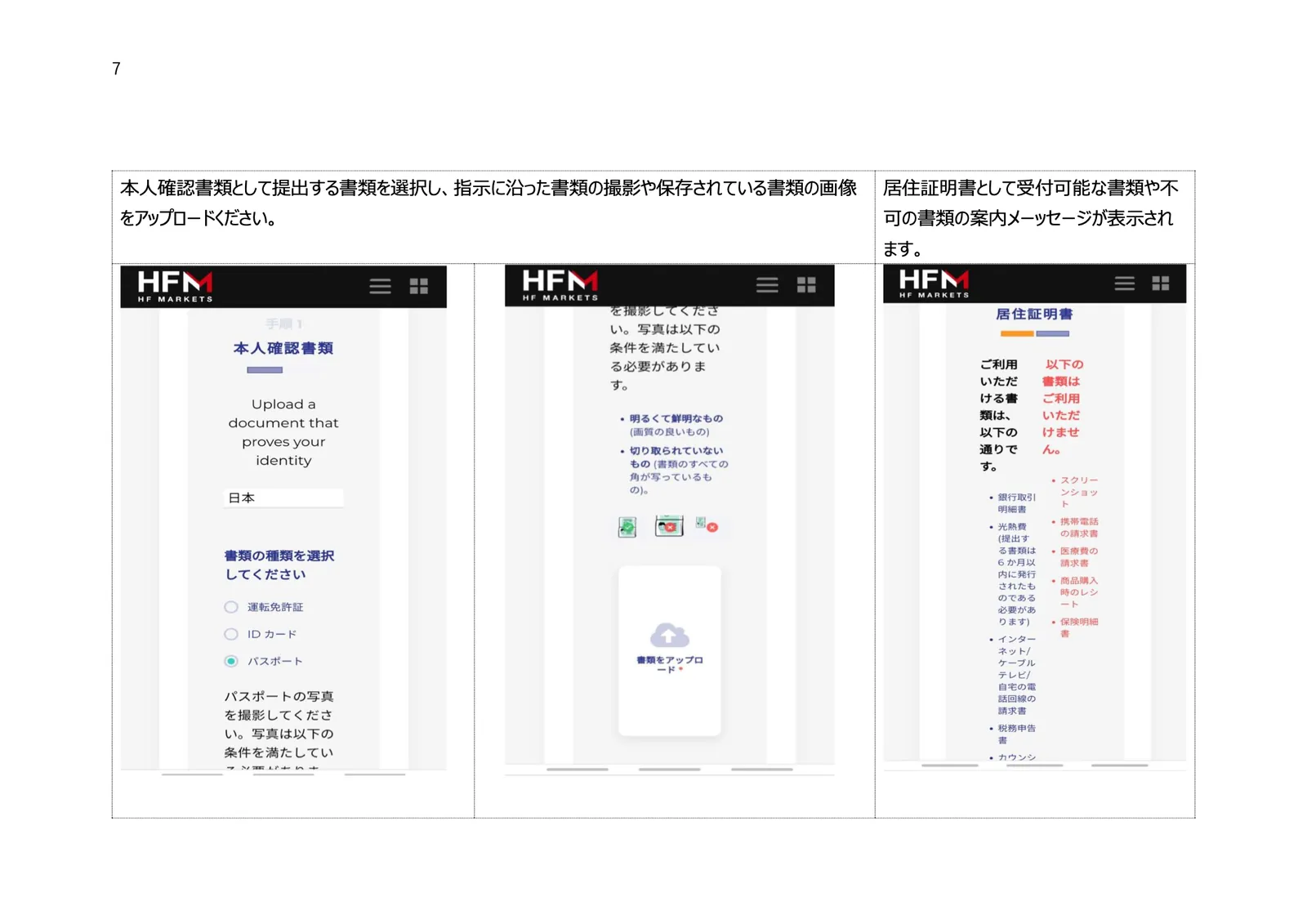The height and width of the screenshot is (924, 1307).
Task: Click the 書類をアップロード upload box
Action: [670, 650]
